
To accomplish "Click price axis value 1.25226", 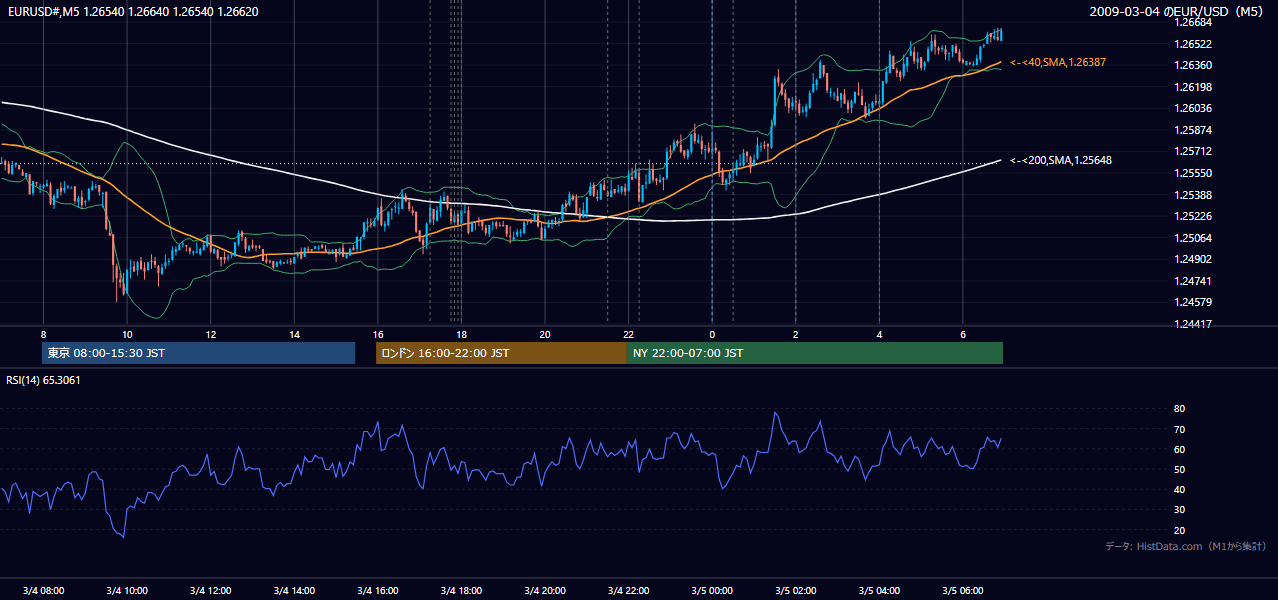I will 1193,216.
